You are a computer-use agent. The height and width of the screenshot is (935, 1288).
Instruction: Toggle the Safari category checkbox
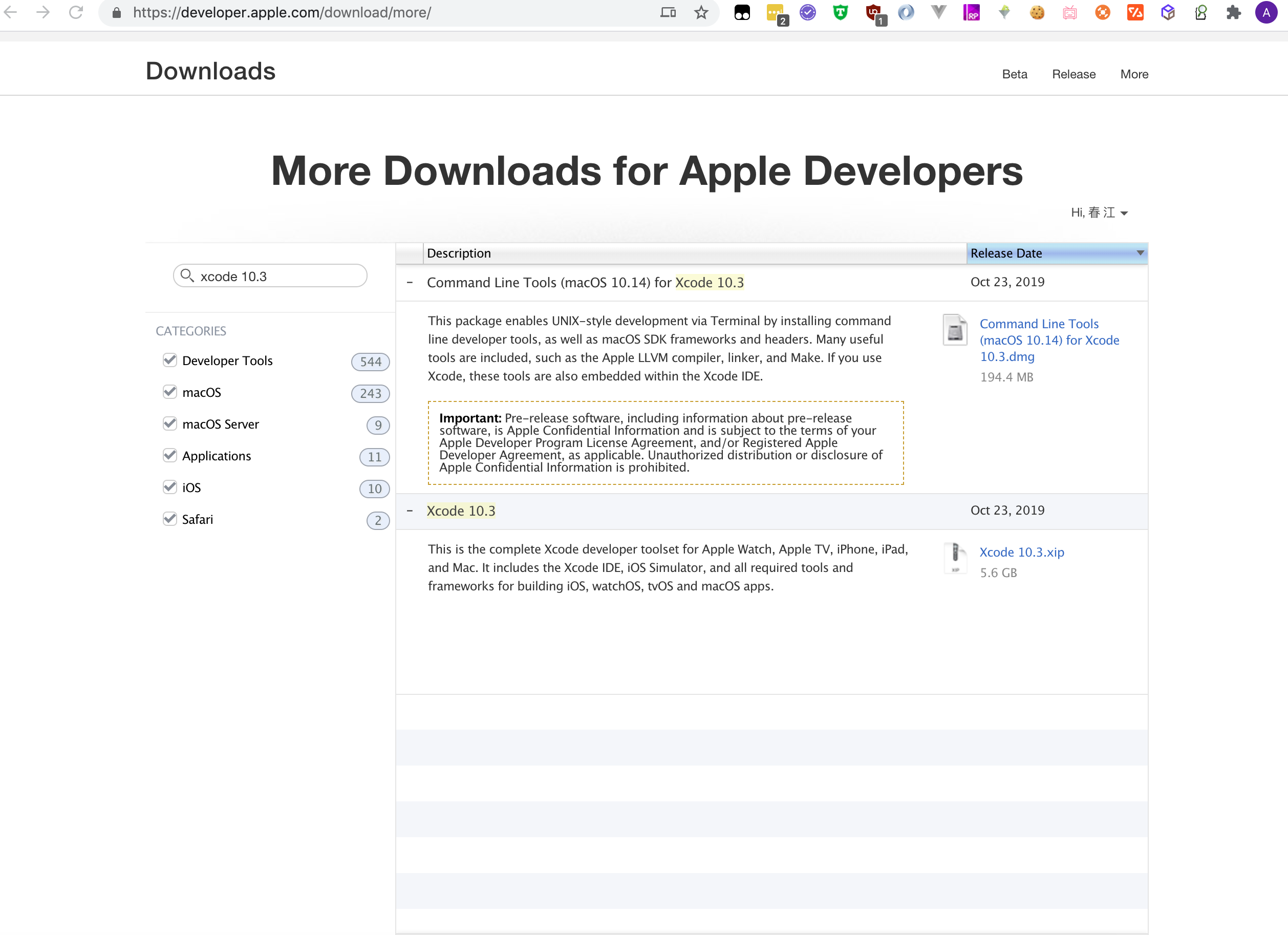click(x=170, y=519)
